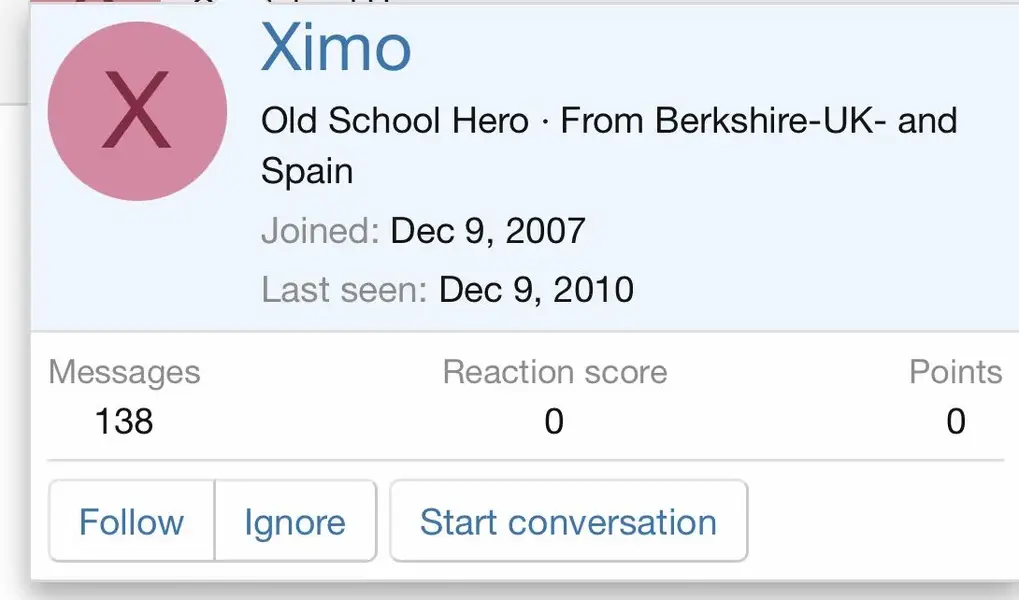Click the letter X inside the avatar circle

(137, 110)
